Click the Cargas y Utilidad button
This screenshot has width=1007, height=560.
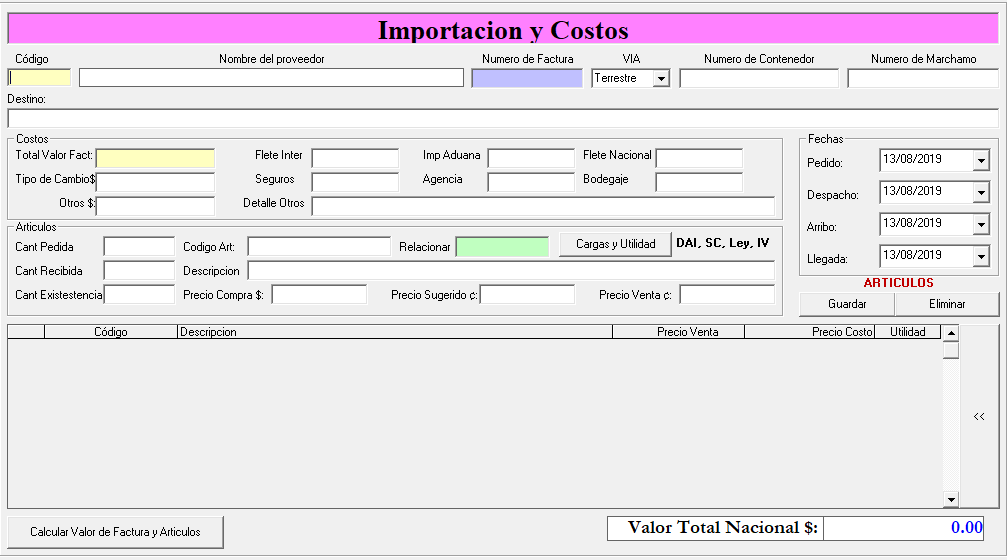pyautogui.click(x=615, y=245)
